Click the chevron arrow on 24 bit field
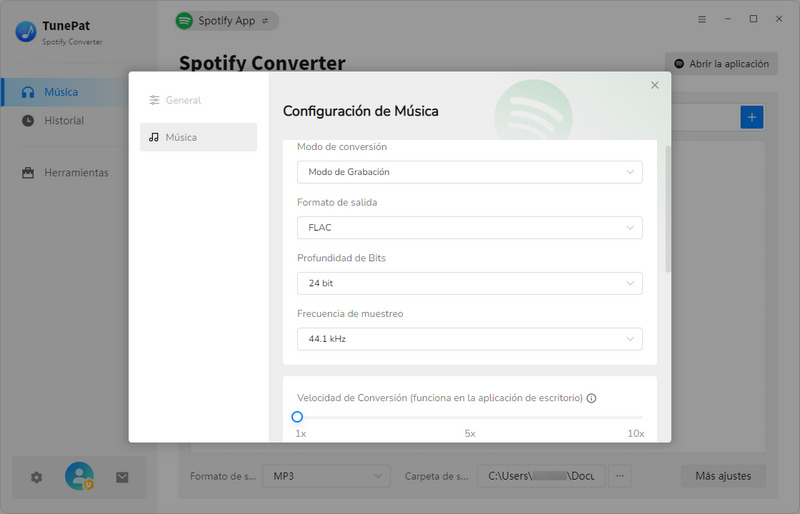Image resolution: width=800 pixels, height=514 pixels. pos(630,283)
